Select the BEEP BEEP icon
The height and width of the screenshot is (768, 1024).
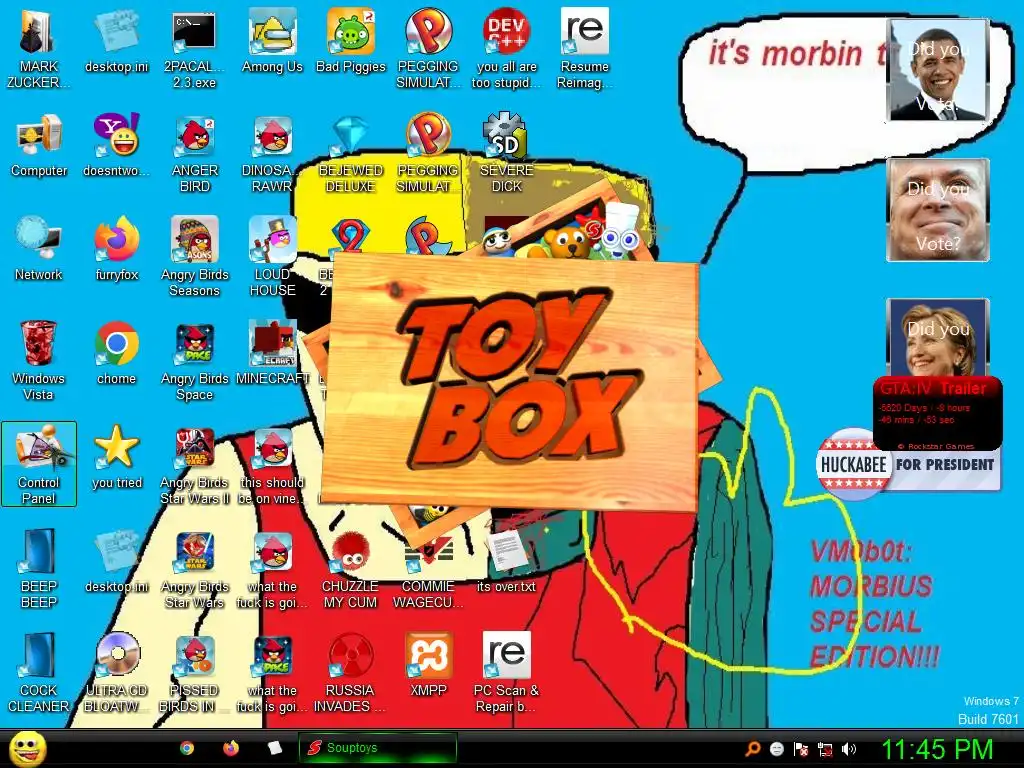[x=39, y=568]
